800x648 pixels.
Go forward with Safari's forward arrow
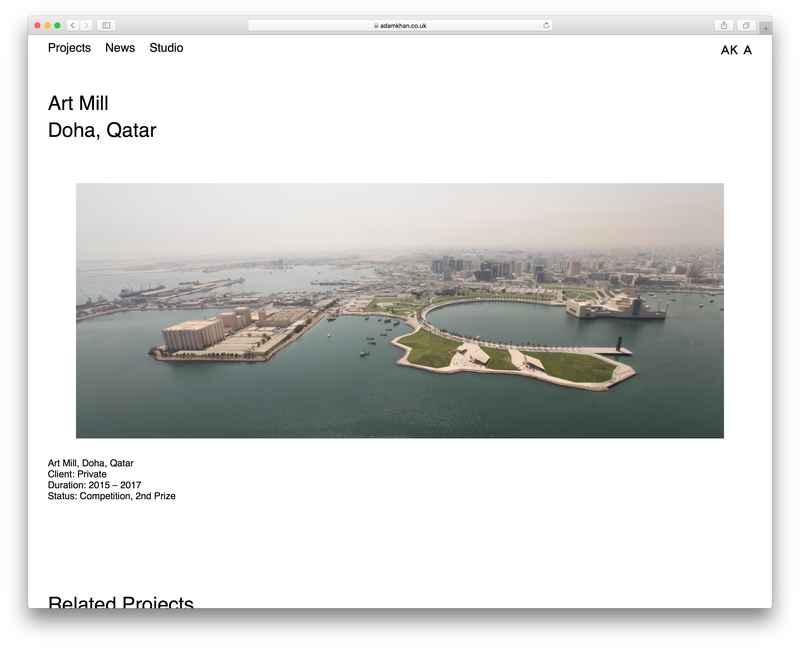tap(86, 26)
